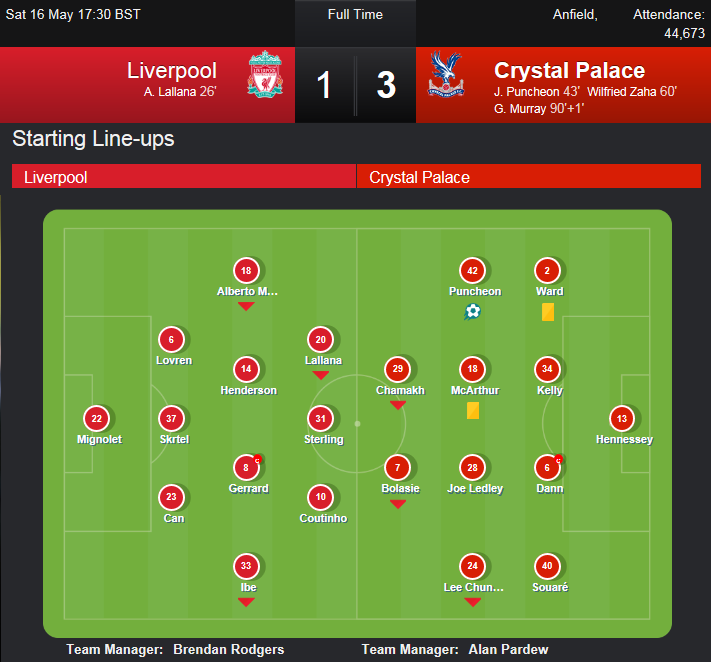Click McArthur's yellow card icon
711x663 pixels.
tap(473, 410)
